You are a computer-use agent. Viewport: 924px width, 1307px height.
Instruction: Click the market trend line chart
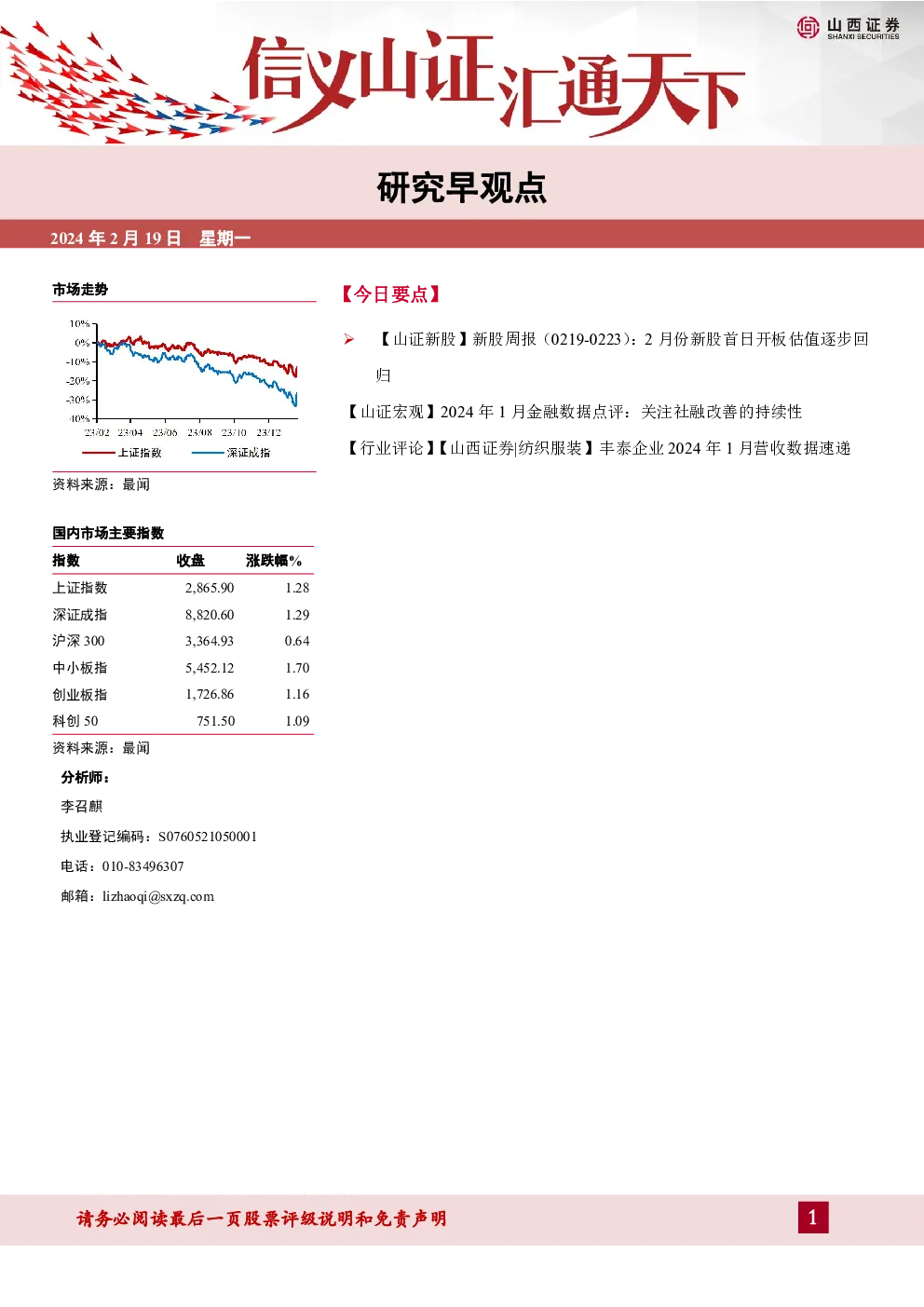(185, 378)
